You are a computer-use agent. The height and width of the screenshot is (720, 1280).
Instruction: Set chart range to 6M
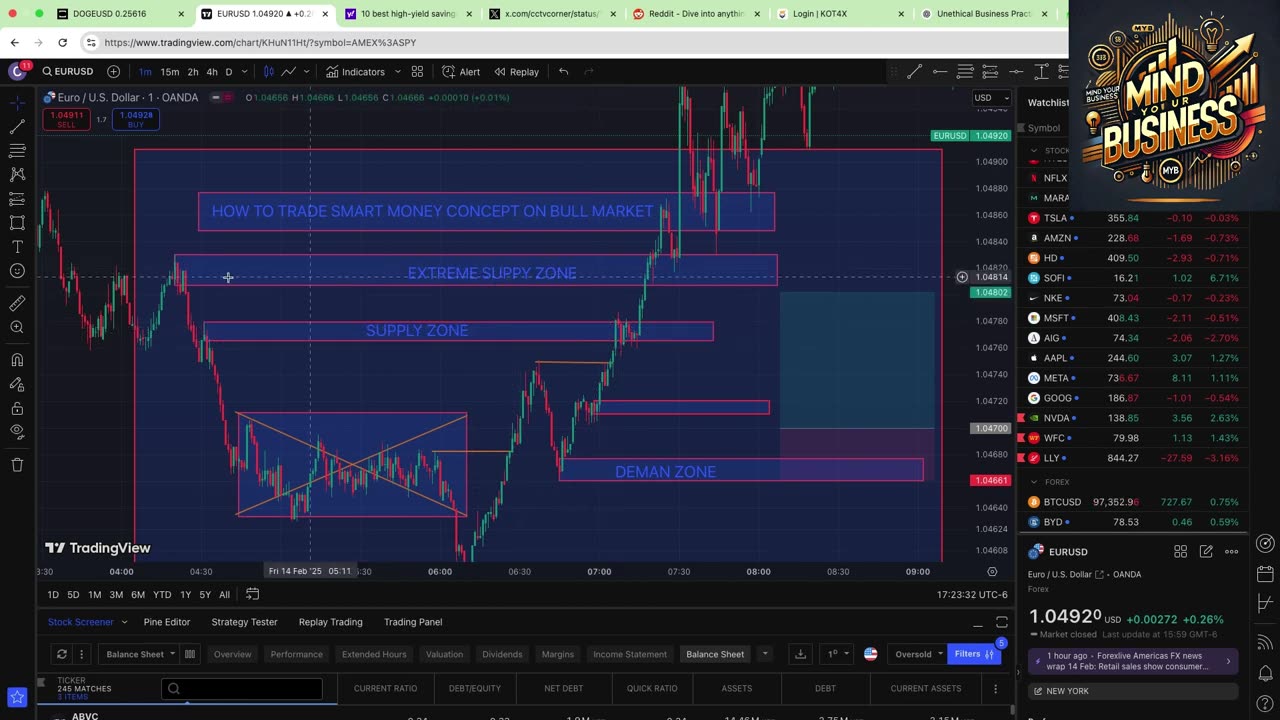pyautogui.click(x=138, y=595)
